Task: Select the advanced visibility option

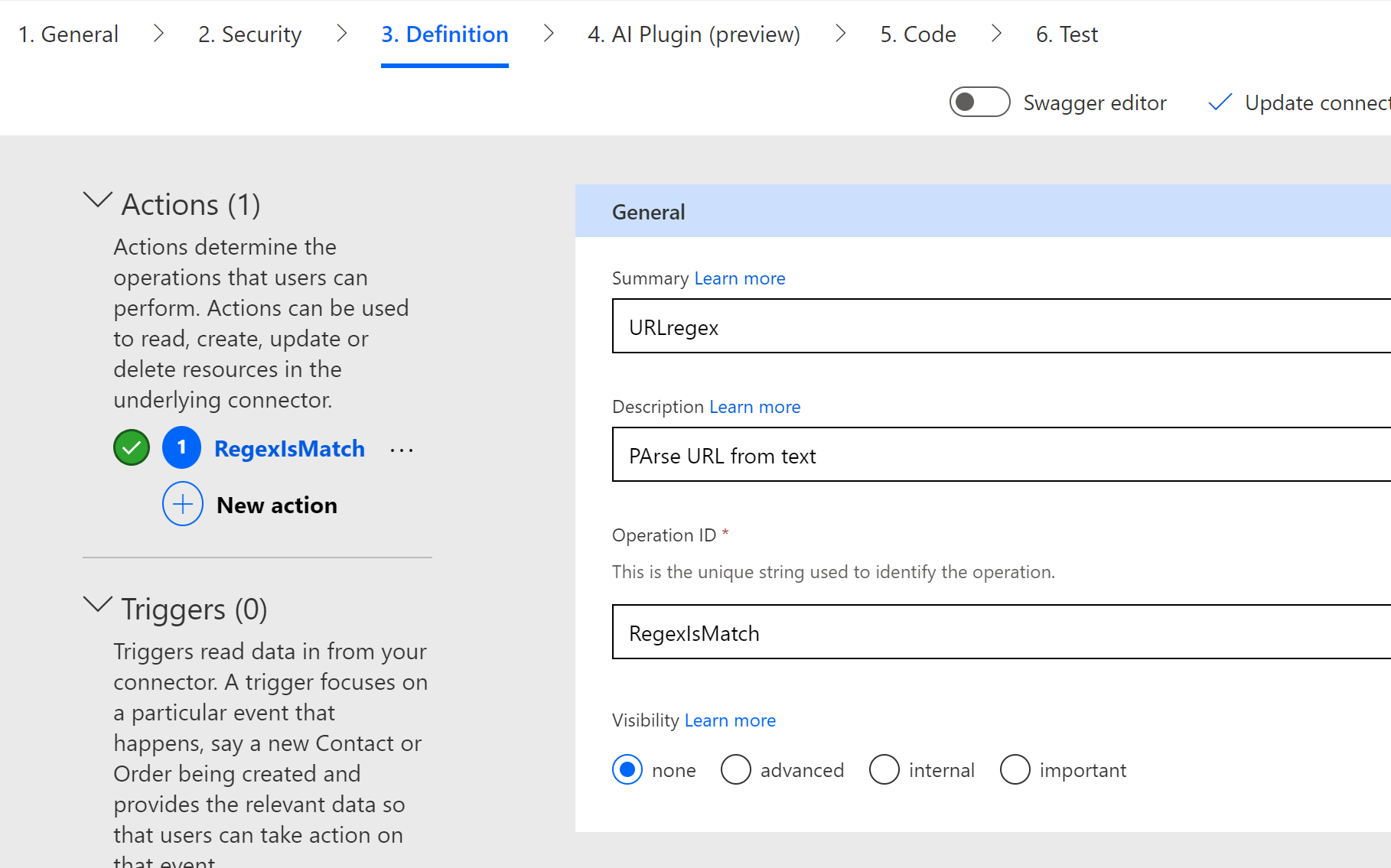Action: pos(735,769)
